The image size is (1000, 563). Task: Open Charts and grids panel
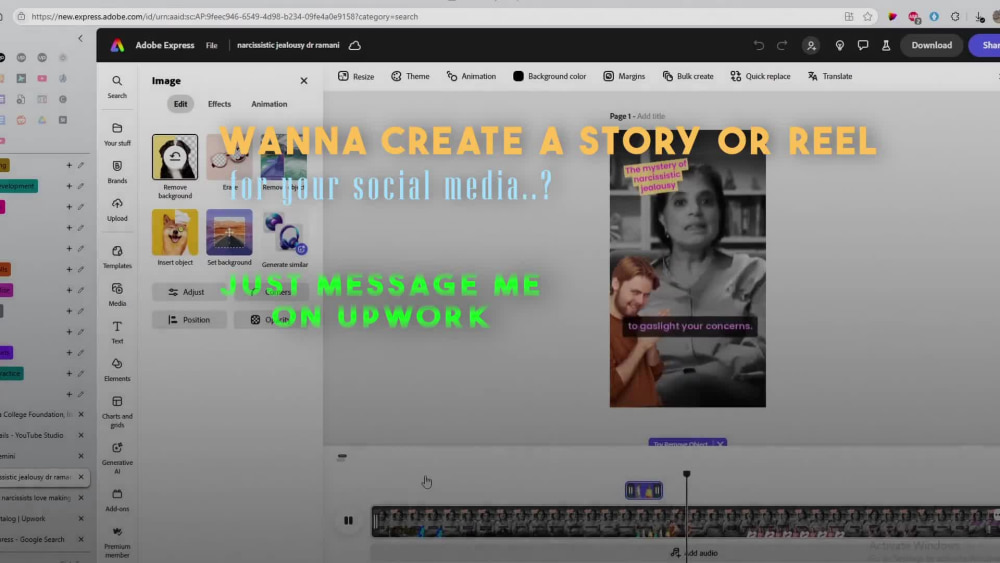coord(117,412)
